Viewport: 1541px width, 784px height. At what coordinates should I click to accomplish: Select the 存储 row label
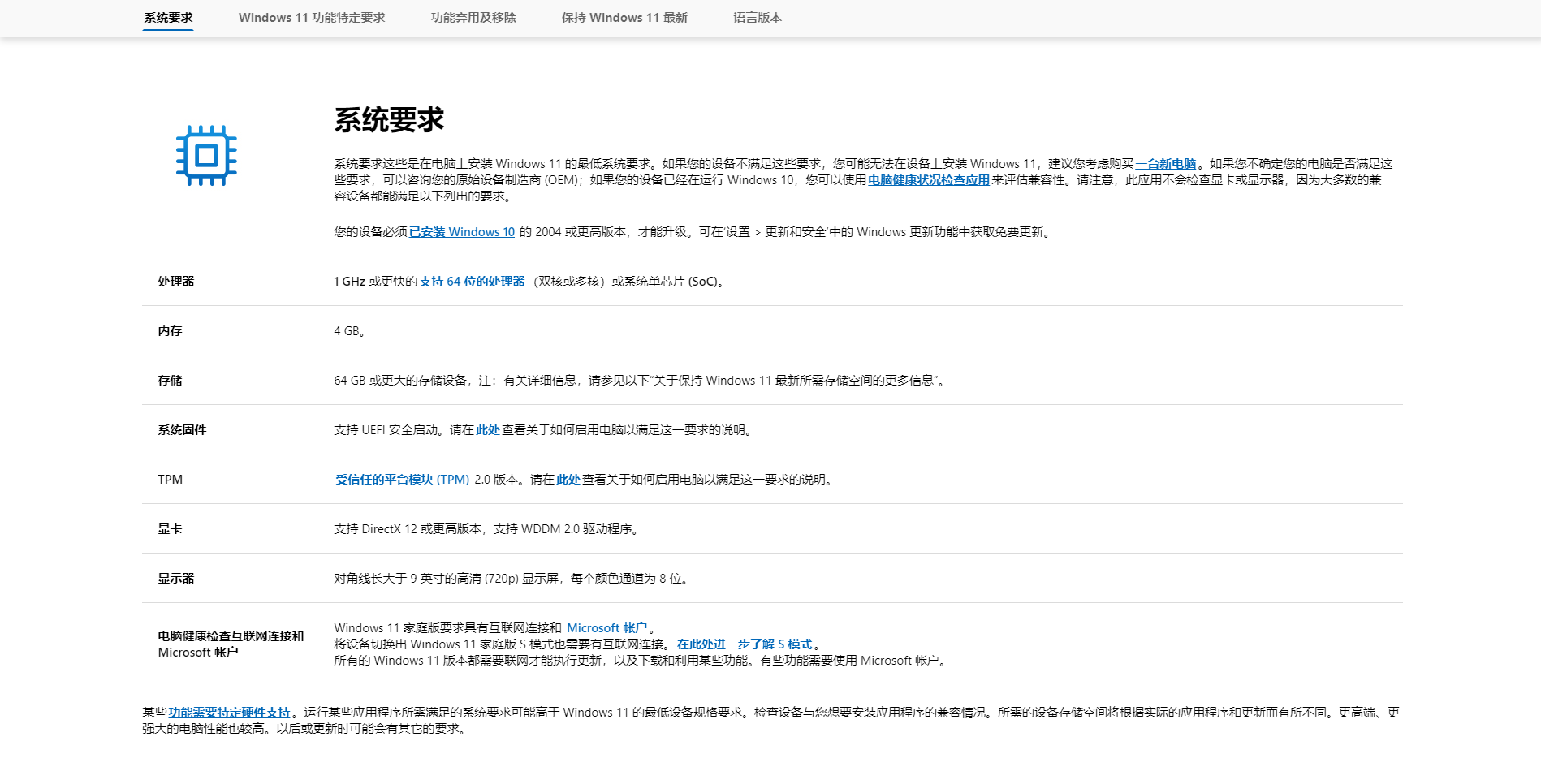coord(170,381)
